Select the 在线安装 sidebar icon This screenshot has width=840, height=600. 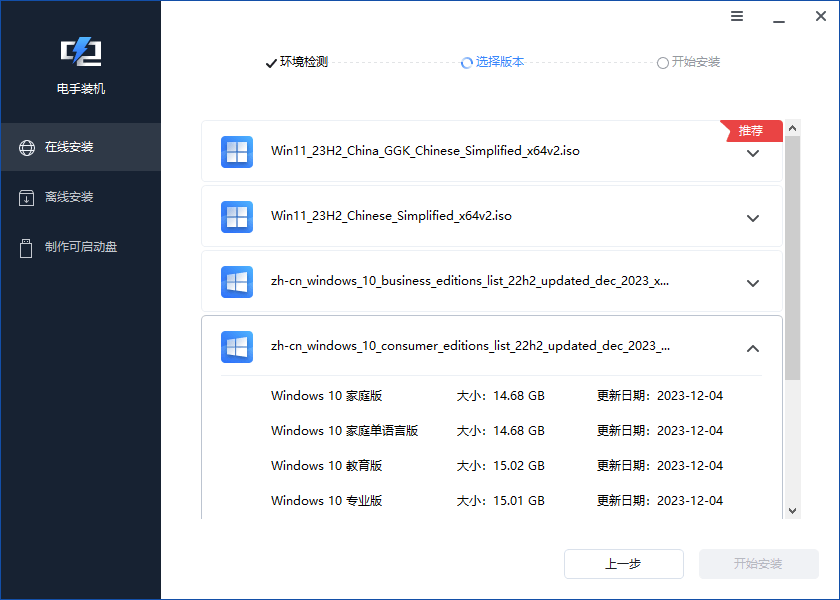[25, 146]
